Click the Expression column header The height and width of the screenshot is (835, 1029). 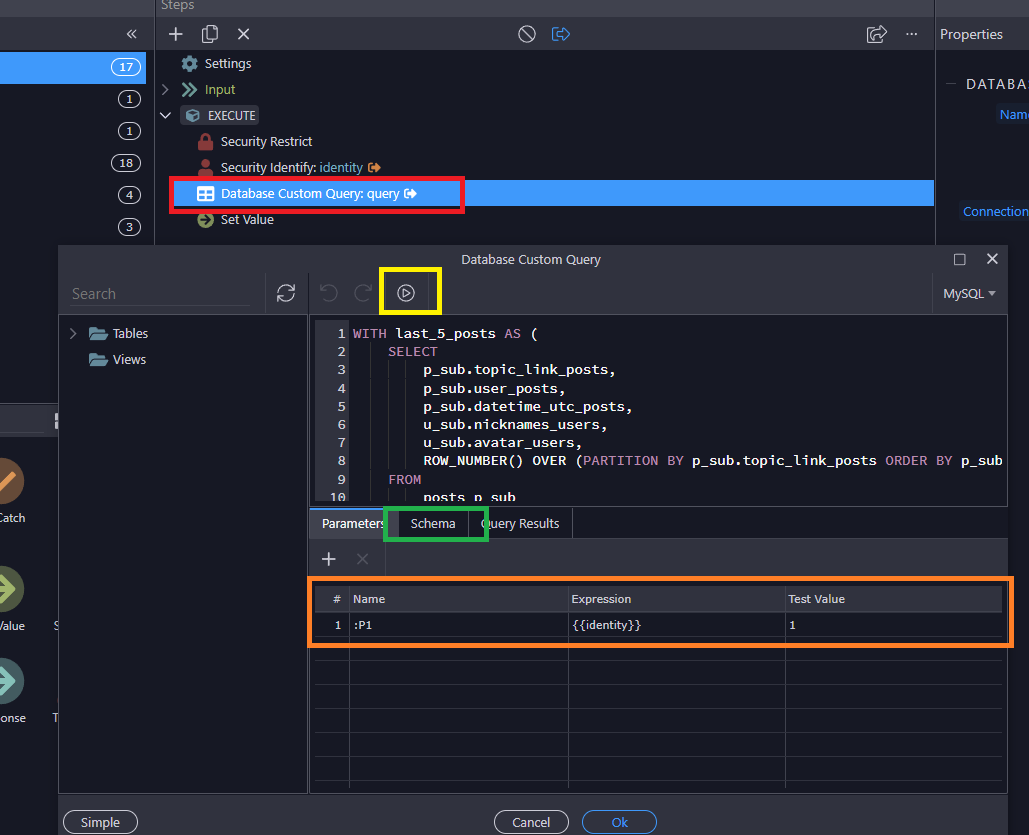pyautogui.click(x=677, y=599)
